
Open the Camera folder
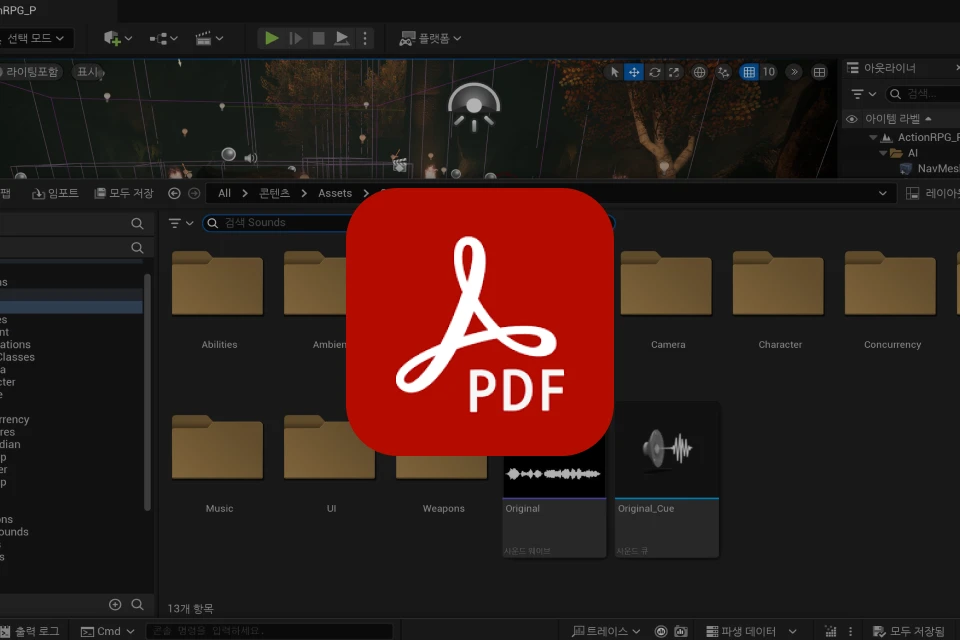click(667, 300)
